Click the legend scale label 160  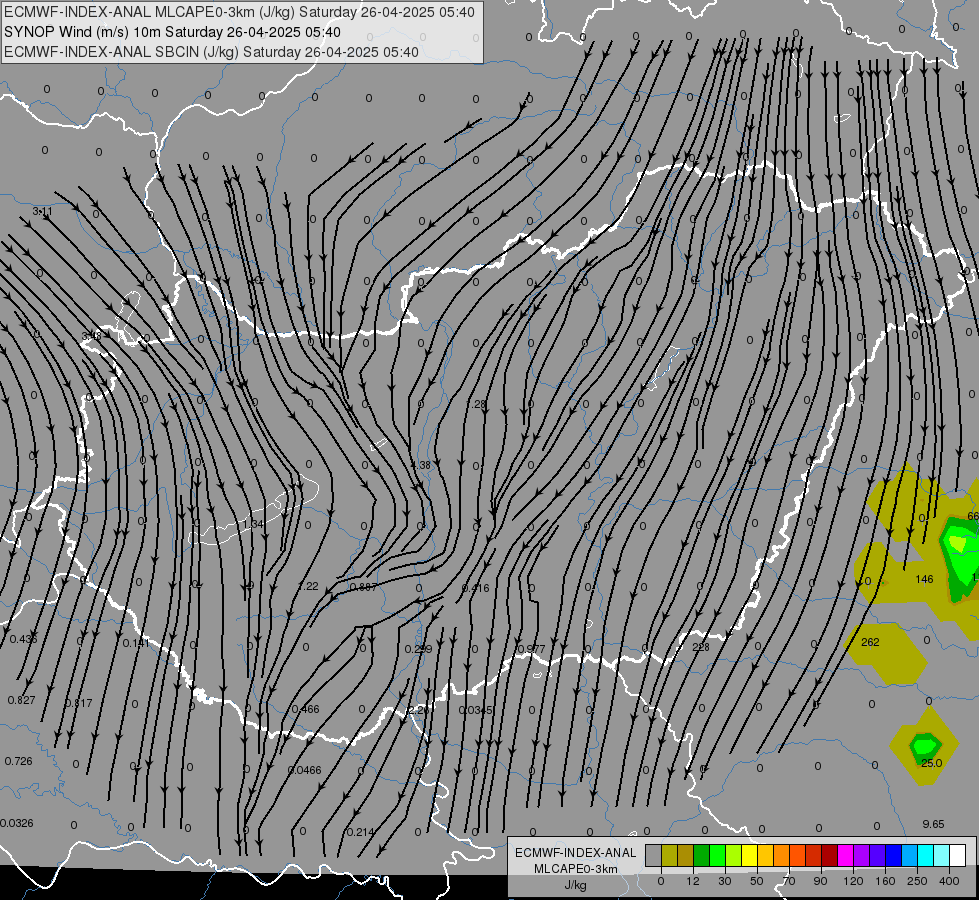[885, 881]
